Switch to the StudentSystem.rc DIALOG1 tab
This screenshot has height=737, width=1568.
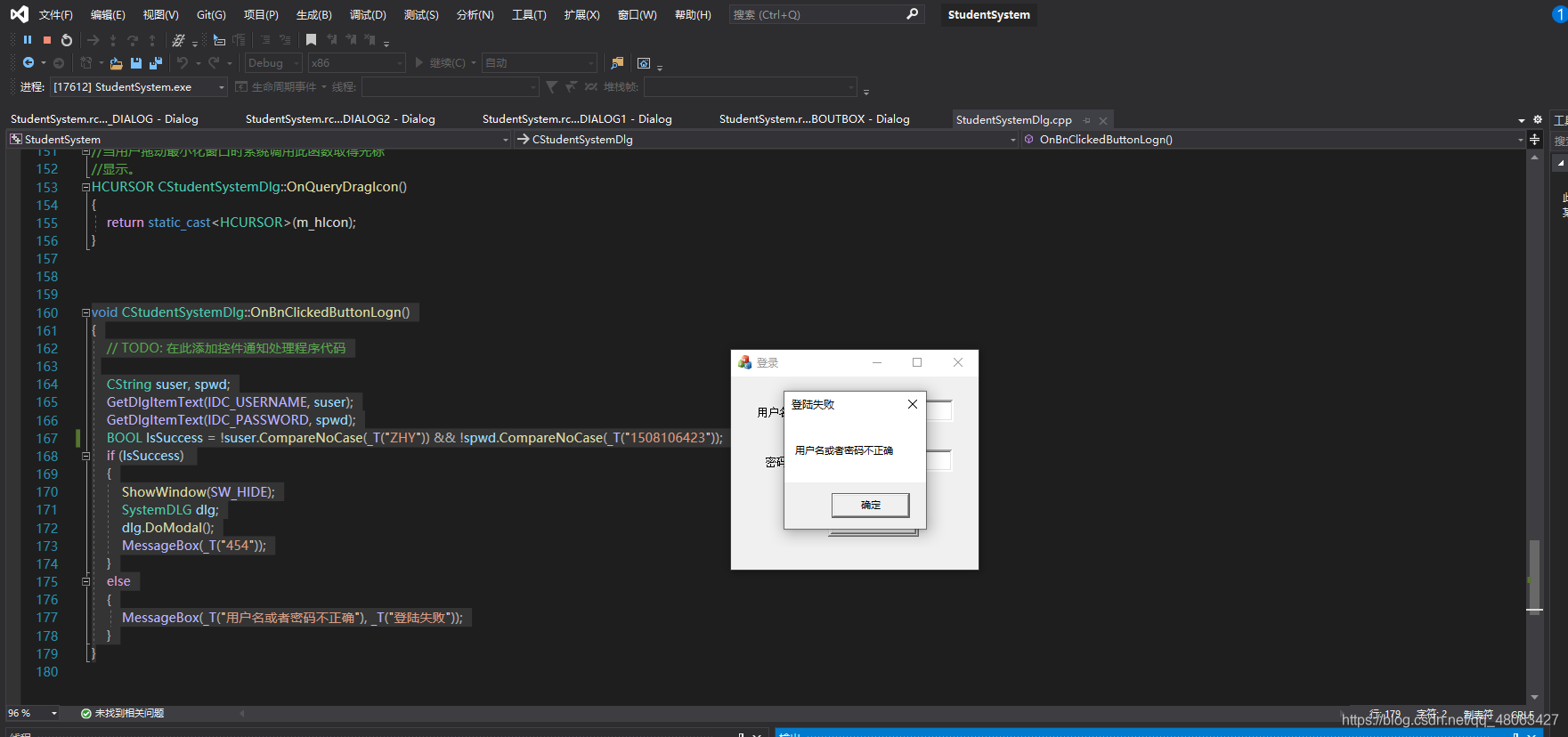(577, 119)
